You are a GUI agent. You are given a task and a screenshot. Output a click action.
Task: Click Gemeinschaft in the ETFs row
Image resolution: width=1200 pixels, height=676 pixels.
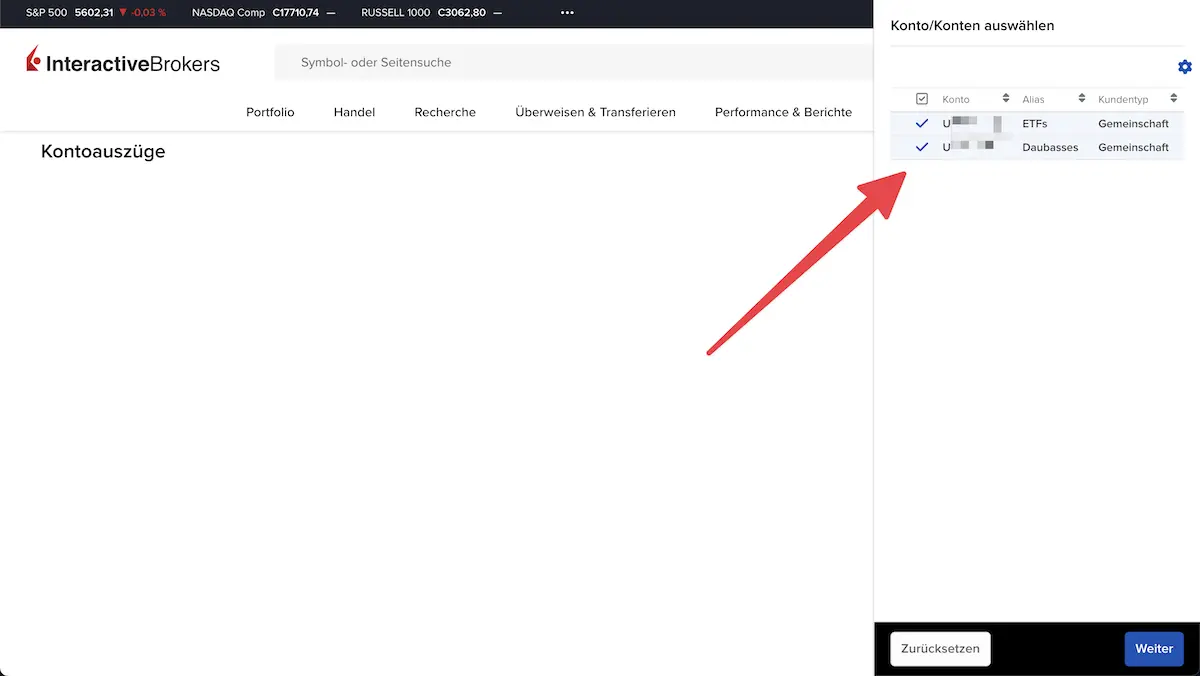point(1133,124)
